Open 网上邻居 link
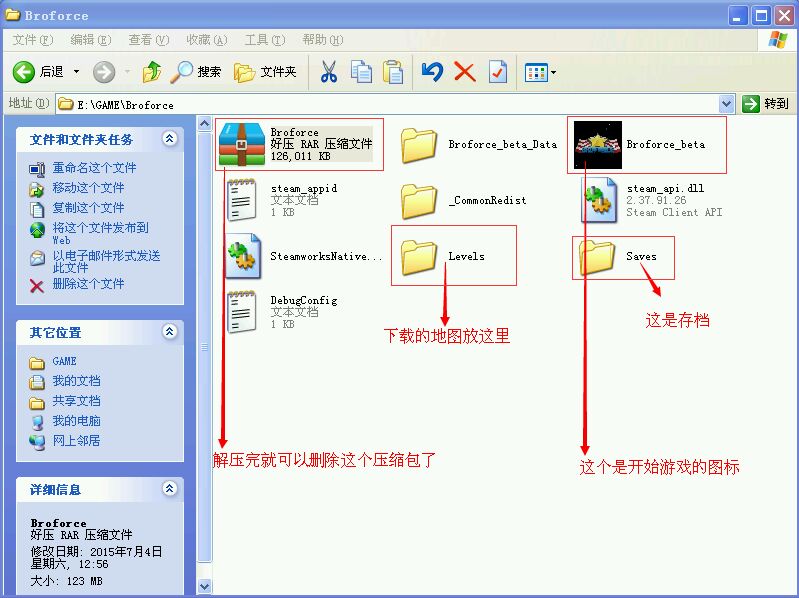Screen dimensions: 799x598 point(76,441)
